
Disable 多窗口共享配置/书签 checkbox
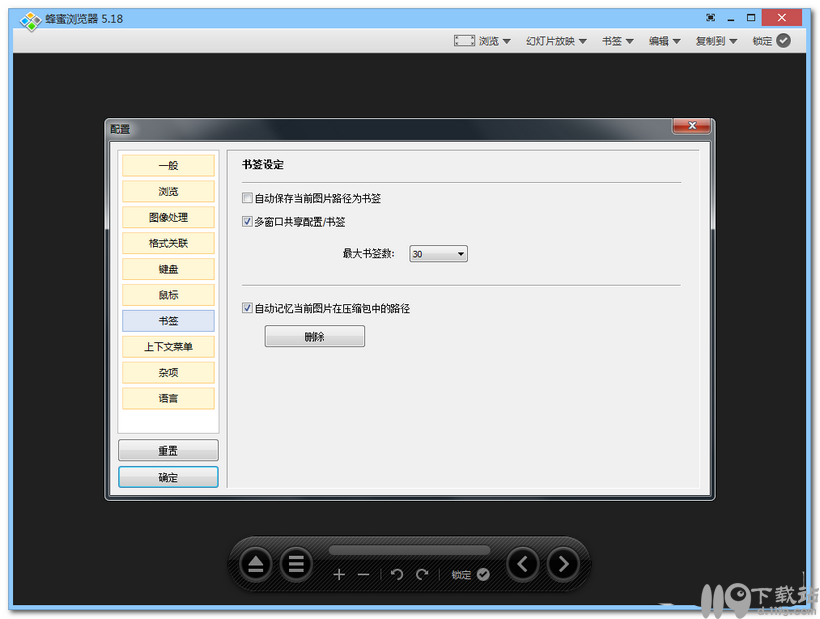click(245, 222)
